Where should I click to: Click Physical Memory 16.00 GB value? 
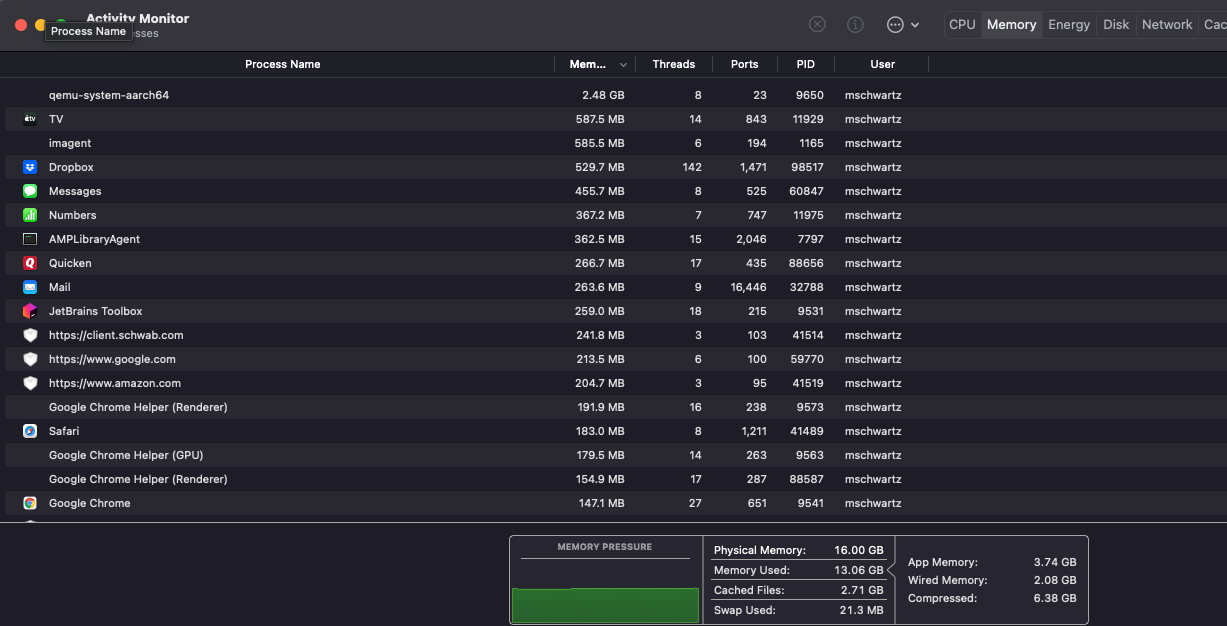(x=859, y=550)
